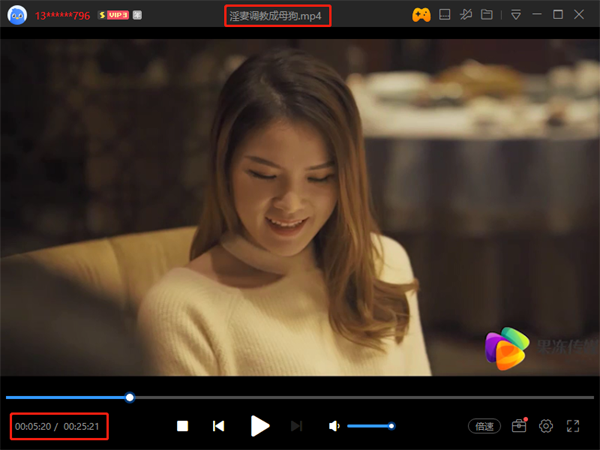600x450 pixels.
Task: Open the 倍速 playback speed menu
Action: click(x=485, y=426)
